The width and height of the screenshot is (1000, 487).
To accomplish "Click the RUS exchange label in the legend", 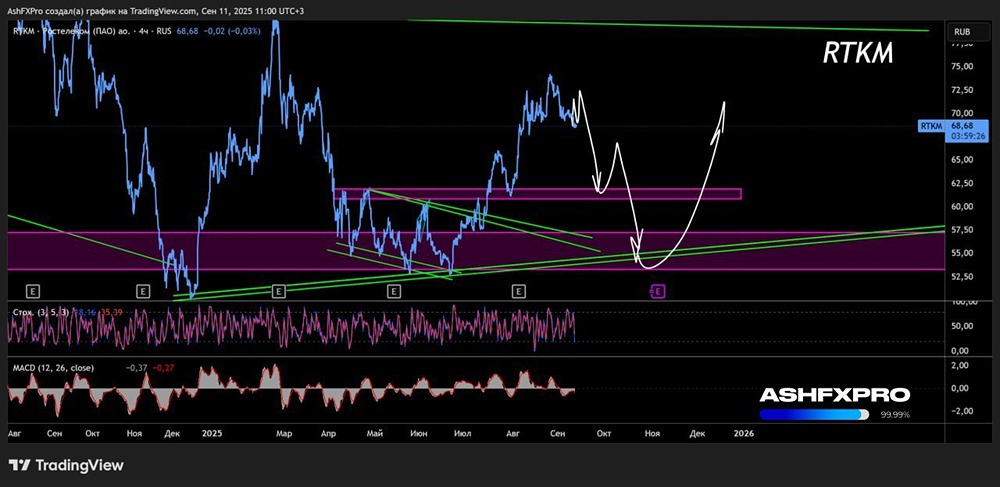I will pos(163,30).
